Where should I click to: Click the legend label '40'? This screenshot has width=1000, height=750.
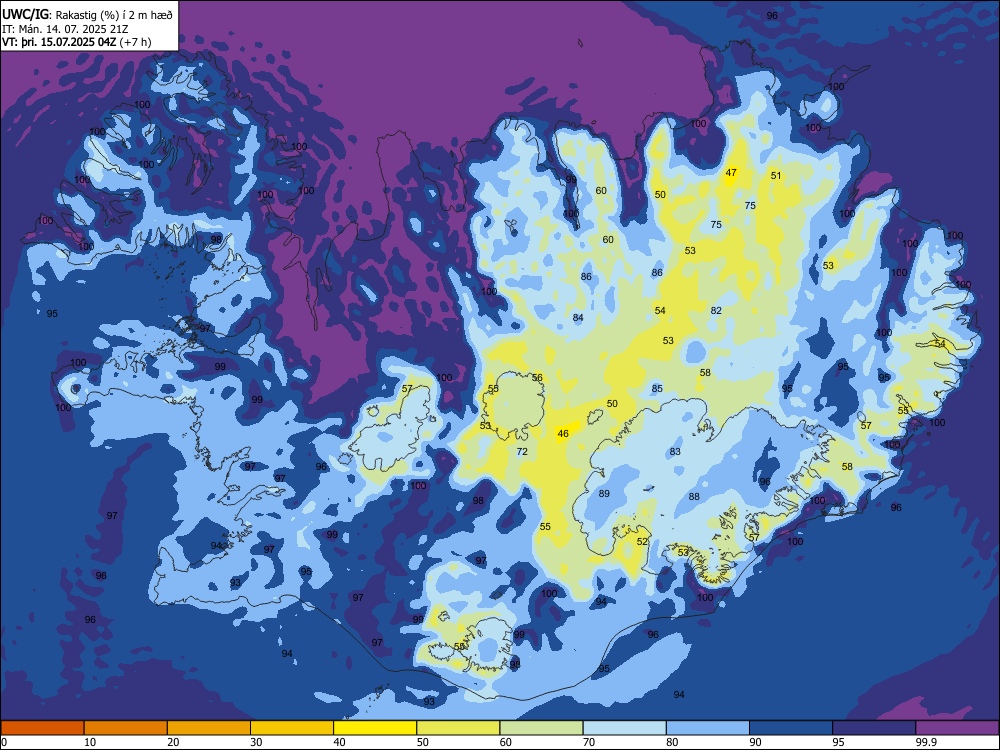click(x=339, y=742)
